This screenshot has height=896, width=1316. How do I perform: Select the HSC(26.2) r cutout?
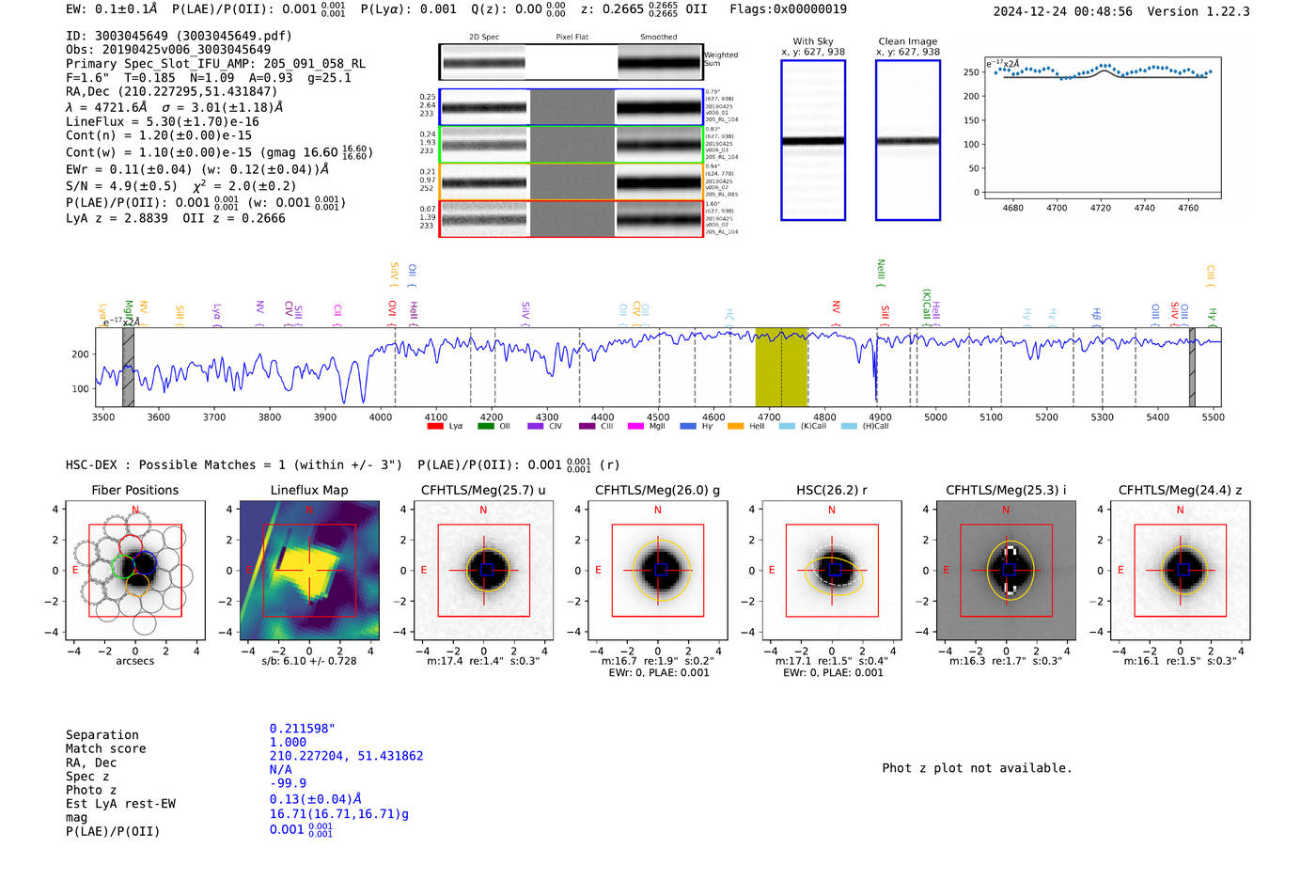(832, 571)
